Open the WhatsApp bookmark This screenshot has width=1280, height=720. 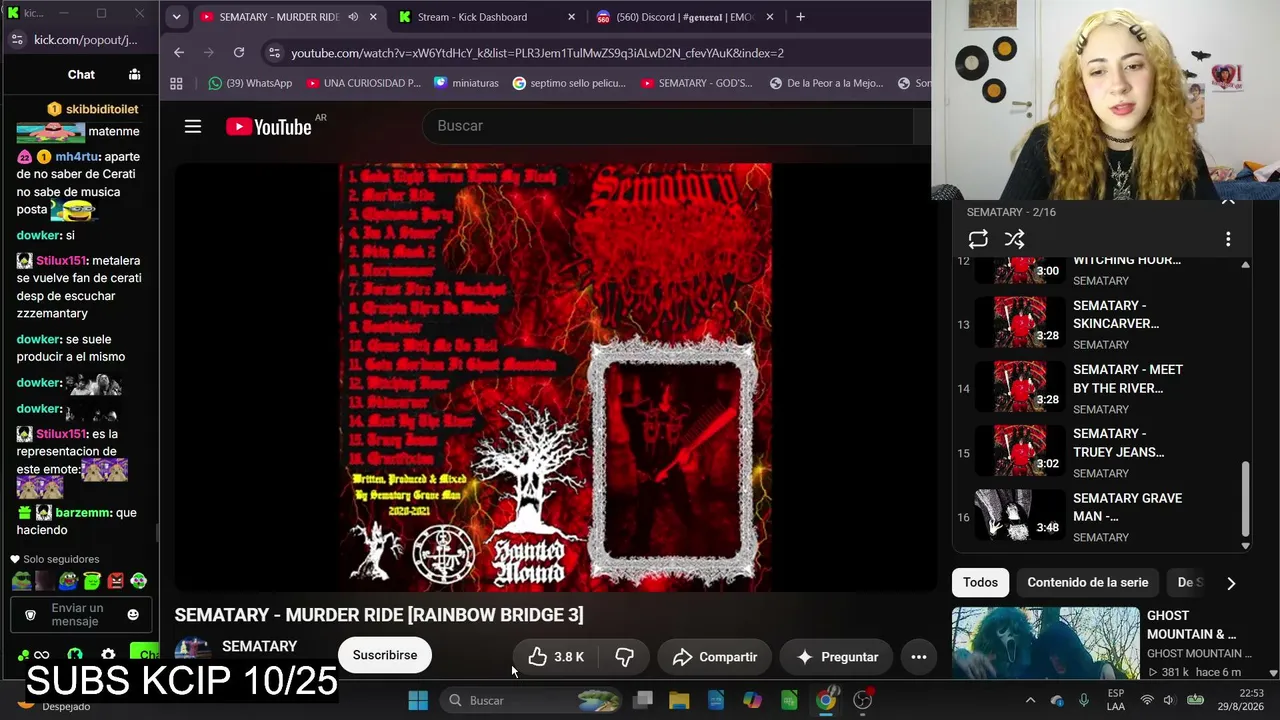[250, 84]
